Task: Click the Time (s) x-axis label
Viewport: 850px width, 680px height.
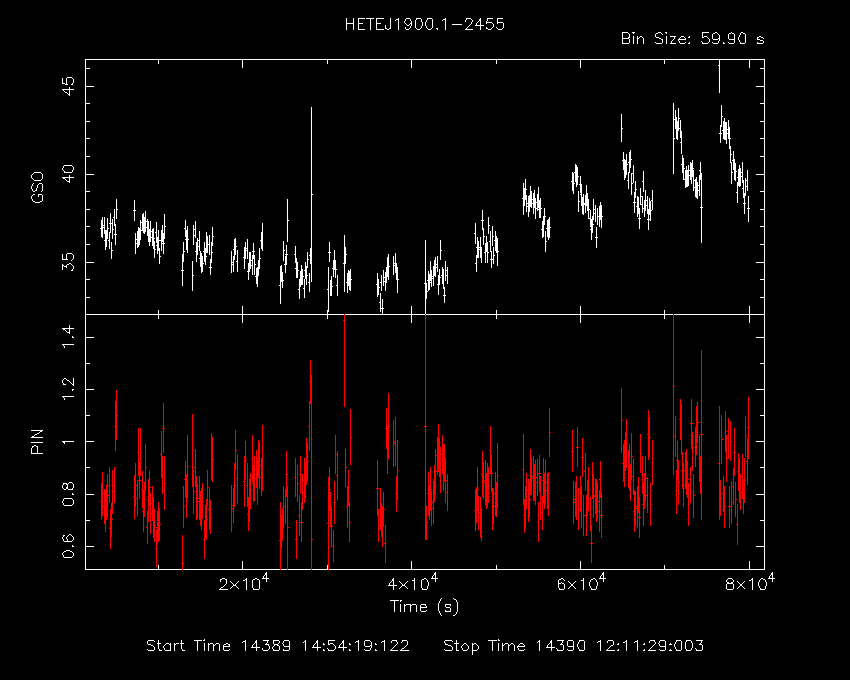Action: point(424,606)
